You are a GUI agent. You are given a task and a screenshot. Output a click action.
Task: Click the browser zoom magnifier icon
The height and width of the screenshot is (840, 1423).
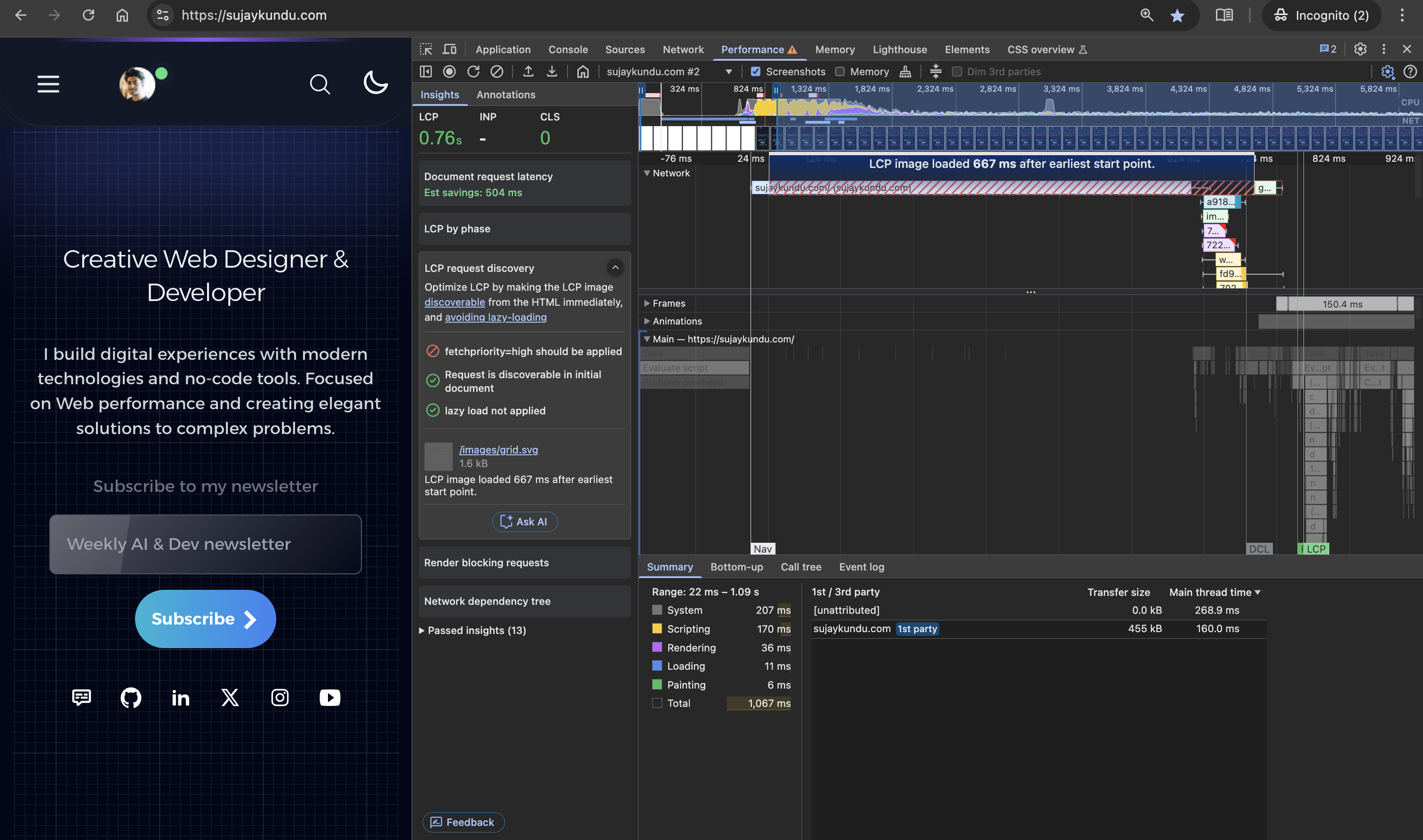(1147, 15)
